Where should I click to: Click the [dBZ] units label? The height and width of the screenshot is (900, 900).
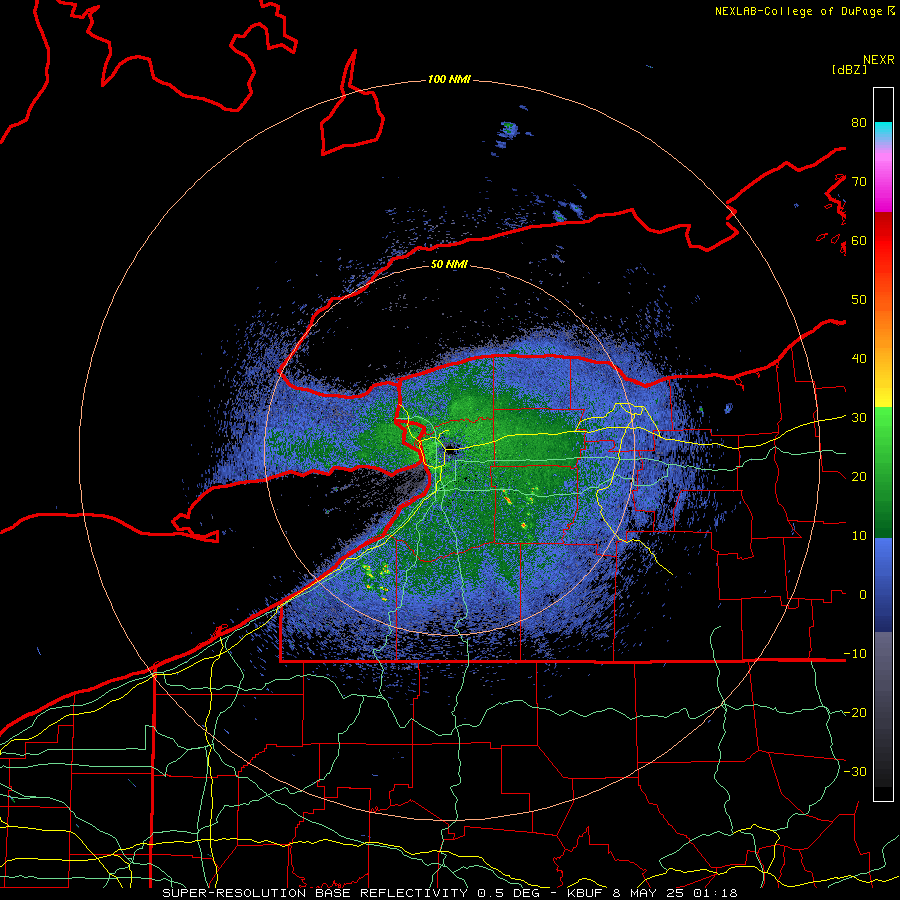tap(849, 69)
